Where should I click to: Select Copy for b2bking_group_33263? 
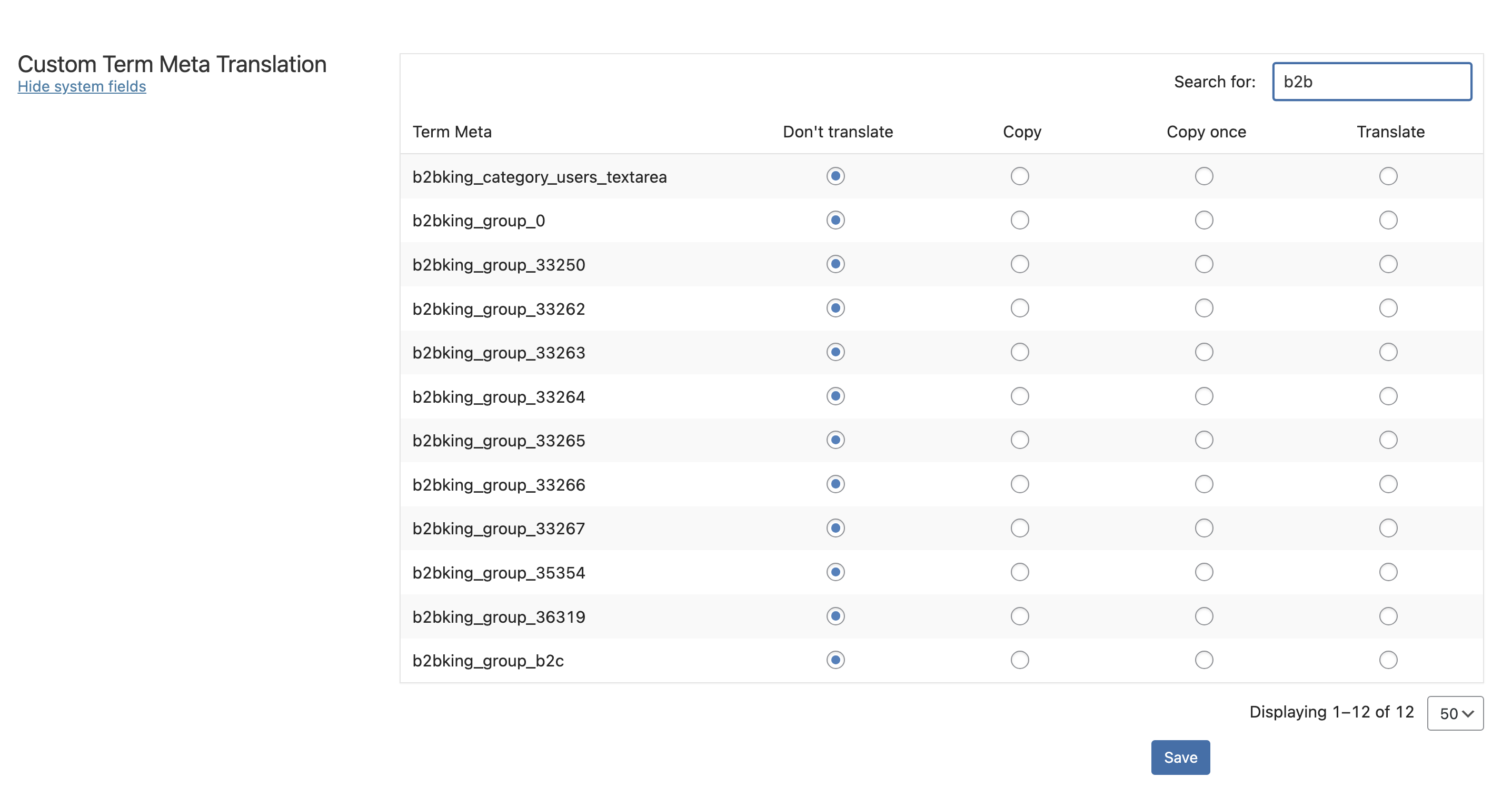(1020, 352)
